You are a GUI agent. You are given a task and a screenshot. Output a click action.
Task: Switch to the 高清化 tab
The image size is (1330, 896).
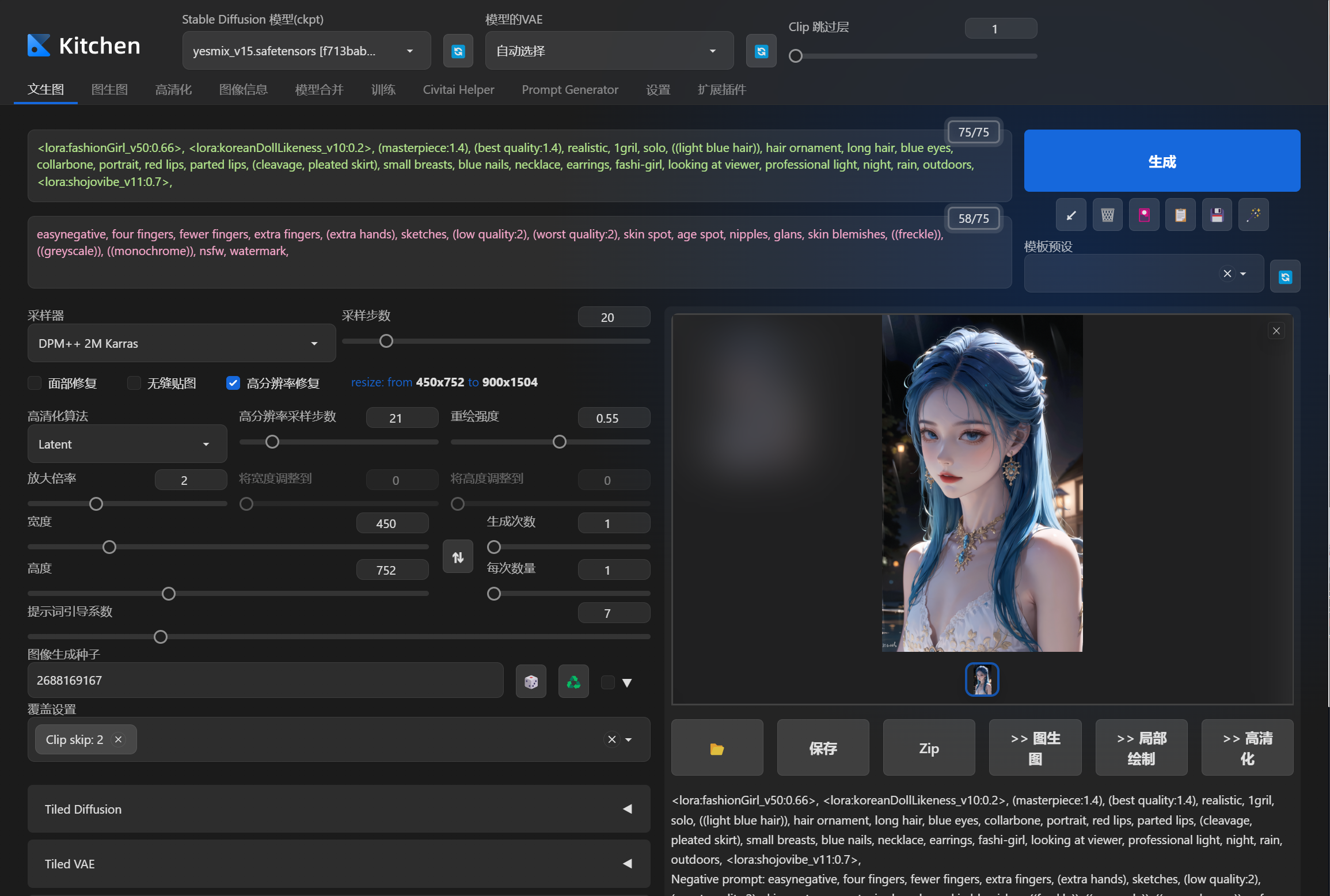coord(173,89)
